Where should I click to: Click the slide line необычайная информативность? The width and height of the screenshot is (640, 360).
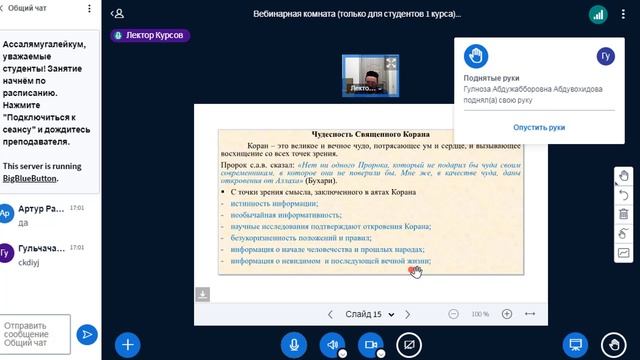(286, 215)
